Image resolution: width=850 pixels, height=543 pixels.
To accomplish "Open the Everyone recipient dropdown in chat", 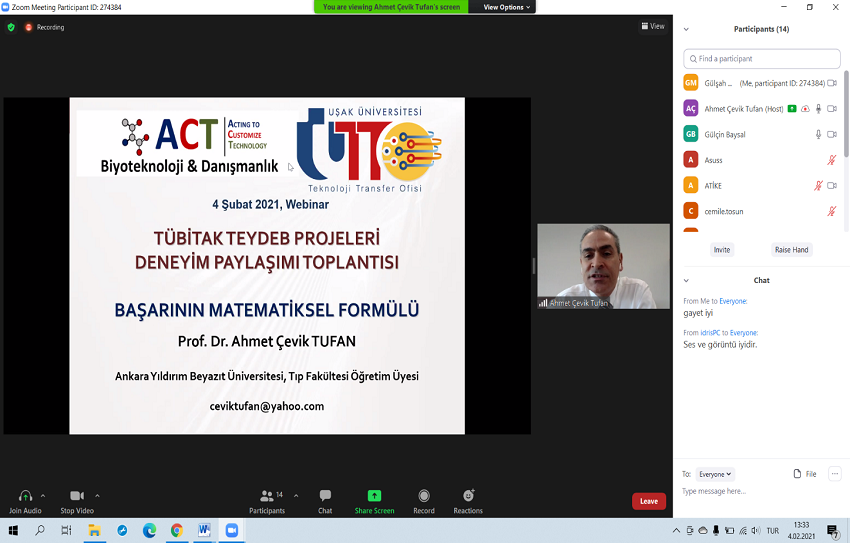I will coord(715,474).
